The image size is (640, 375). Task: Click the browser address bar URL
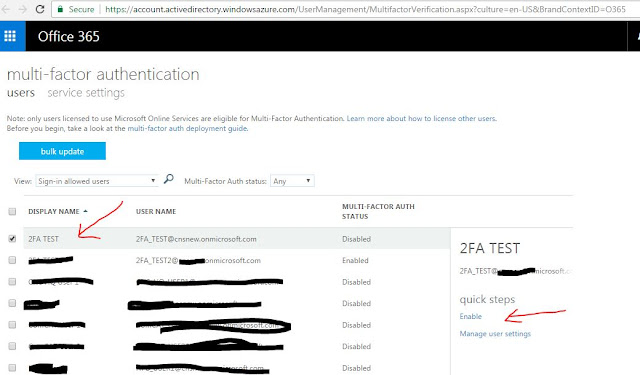click(x=365, y=9)
